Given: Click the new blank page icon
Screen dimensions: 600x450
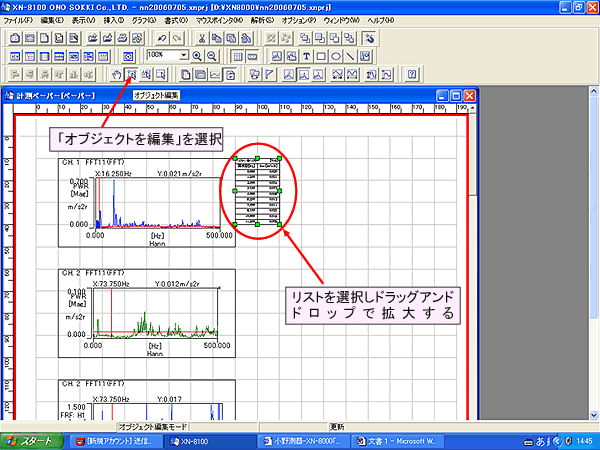Looking at the screenshot, I should click(x=44, y=38).
